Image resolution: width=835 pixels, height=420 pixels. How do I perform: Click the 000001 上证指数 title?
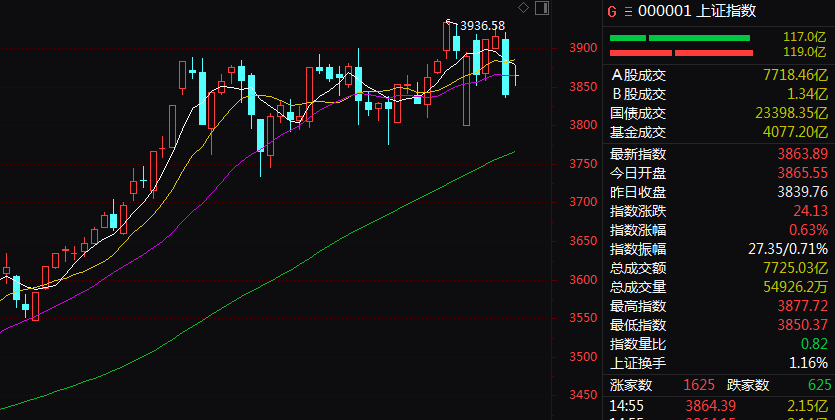(688, 11)
